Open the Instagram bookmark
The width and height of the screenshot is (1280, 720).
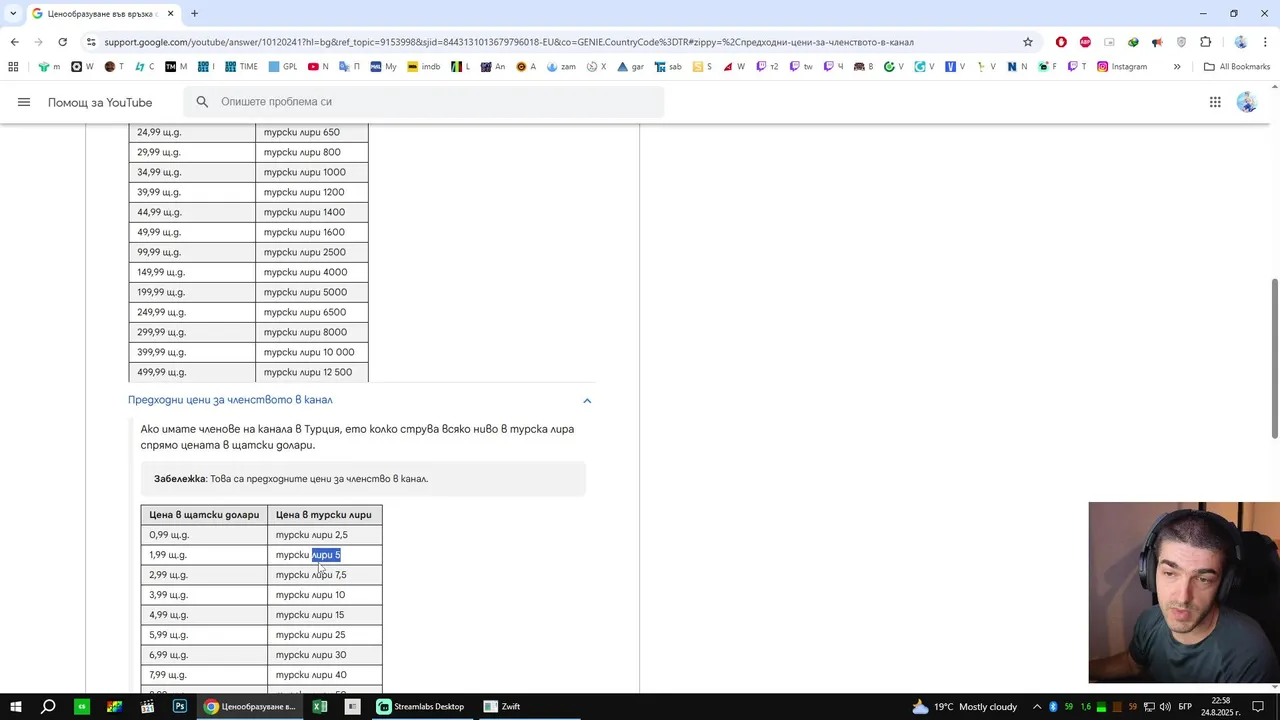1122,67
